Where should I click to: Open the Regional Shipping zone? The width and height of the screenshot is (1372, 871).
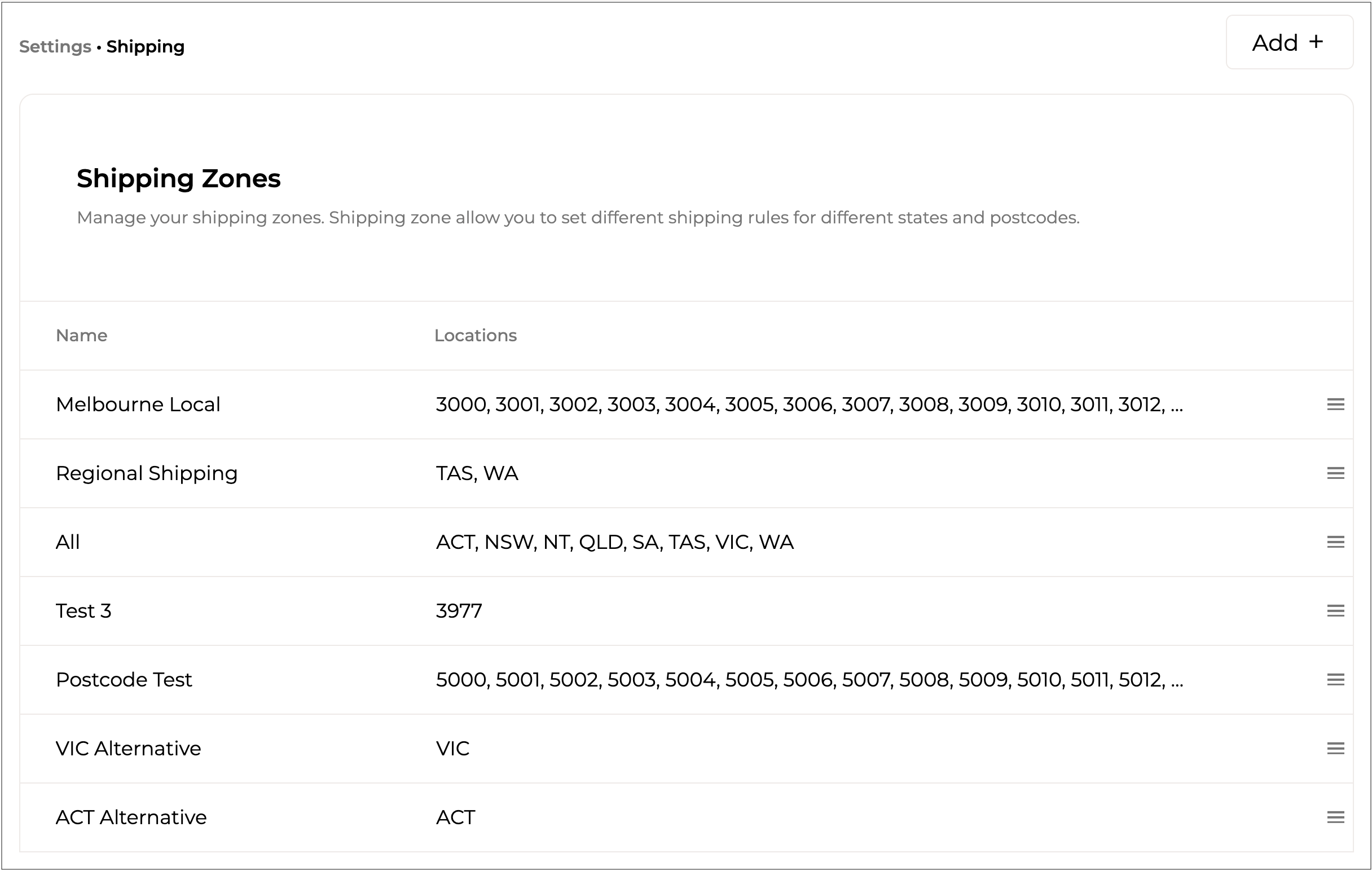[x=147, y=473]
